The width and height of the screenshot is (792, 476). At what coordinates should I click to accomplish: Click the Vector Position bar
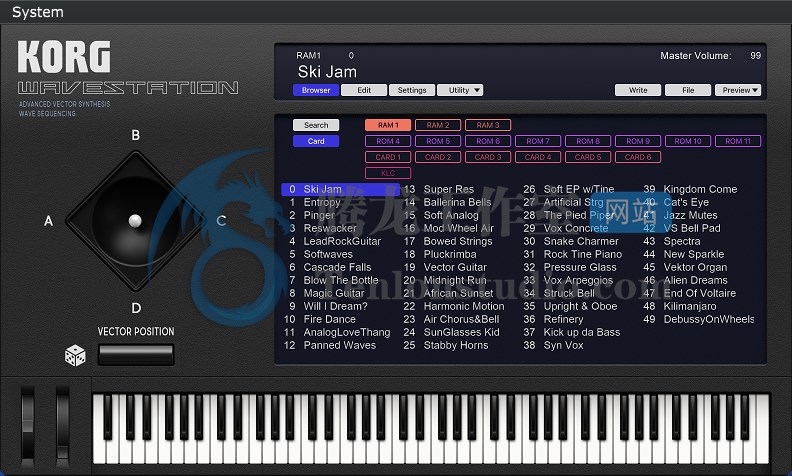coord(136,355)
